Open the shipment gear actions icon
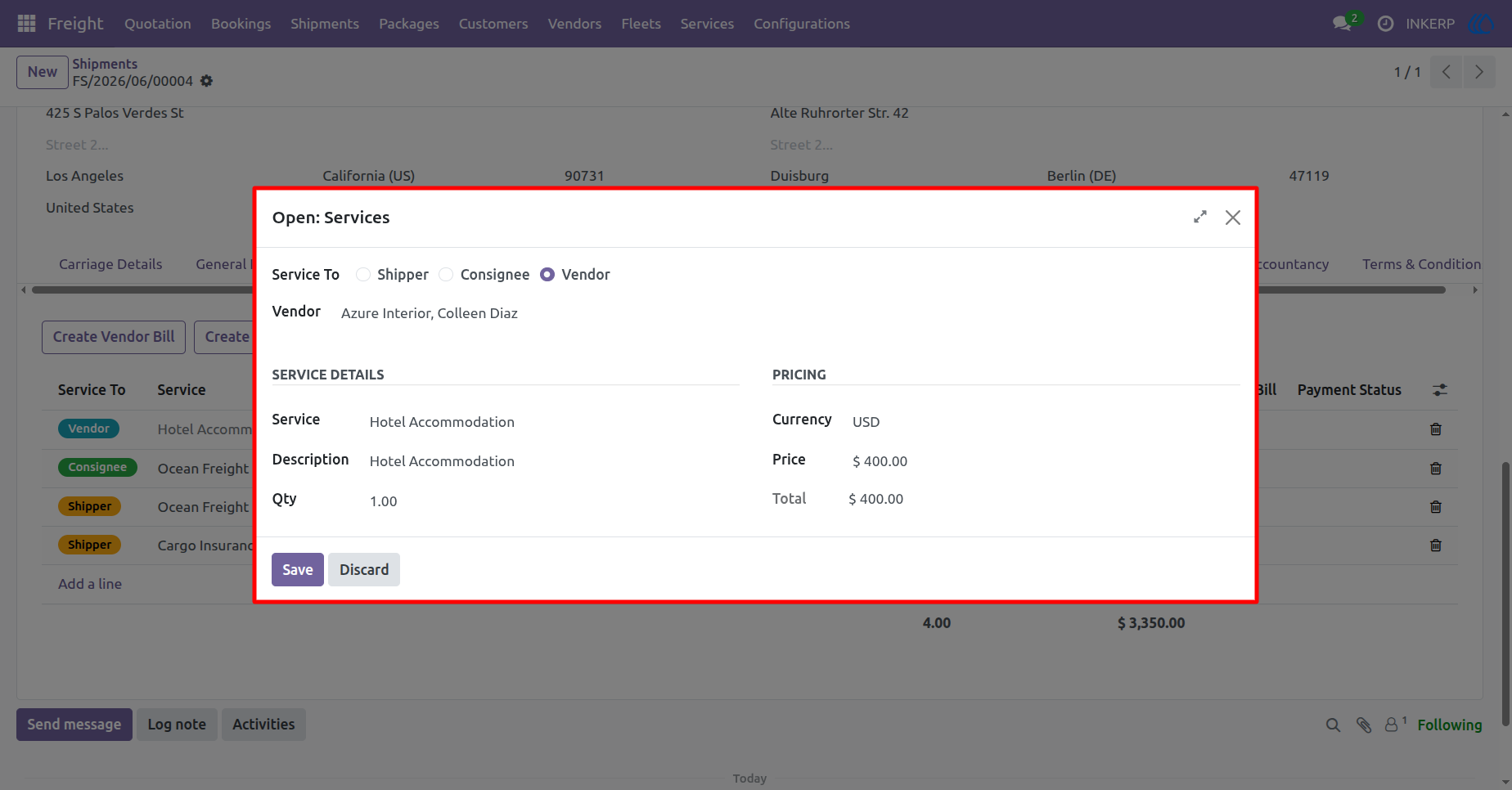This screenshot has height=790, width=1512. [206, 81]
